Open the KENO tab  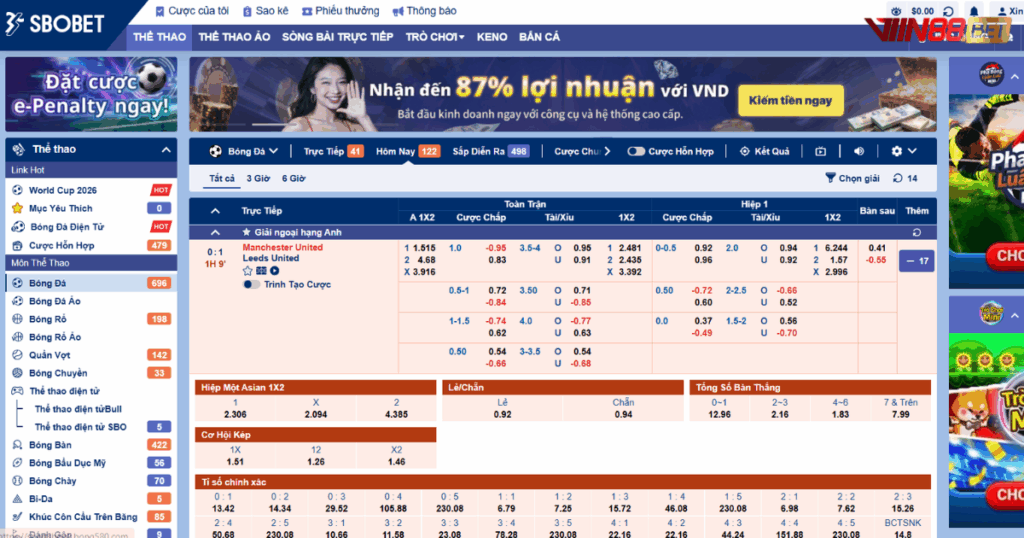[x=492, y=37]
